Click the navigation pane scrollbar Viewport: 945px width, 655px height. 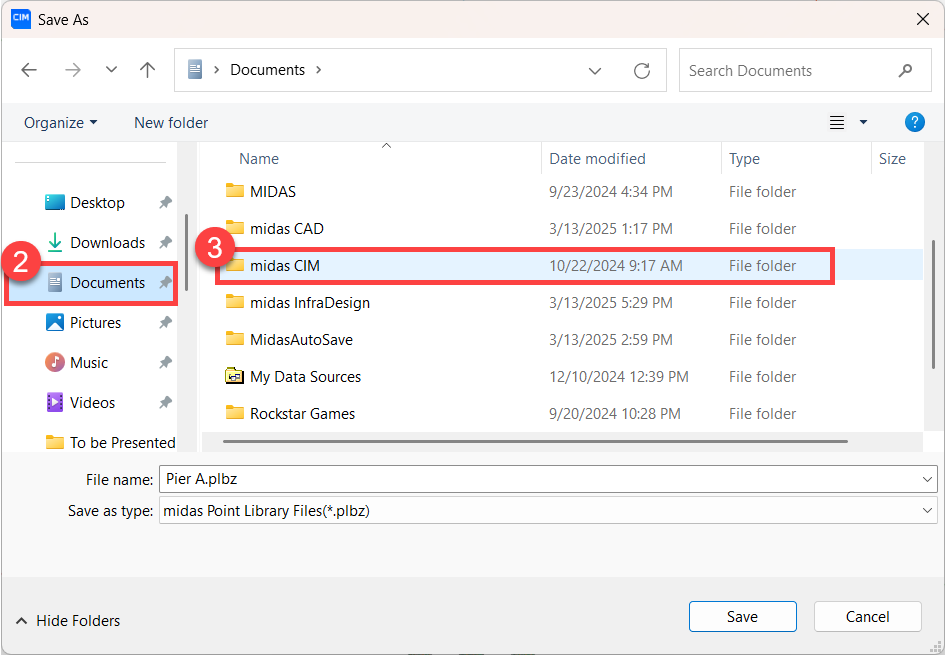(x=187, y=252)
